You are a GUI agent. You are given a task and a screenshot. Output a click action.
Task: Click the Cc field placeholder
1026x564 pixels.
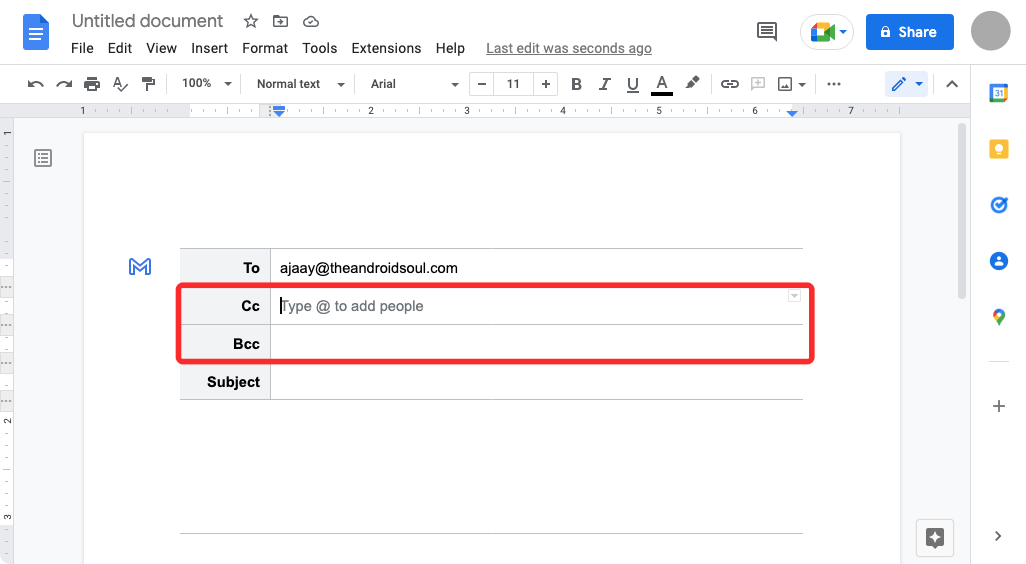[352, 306]
